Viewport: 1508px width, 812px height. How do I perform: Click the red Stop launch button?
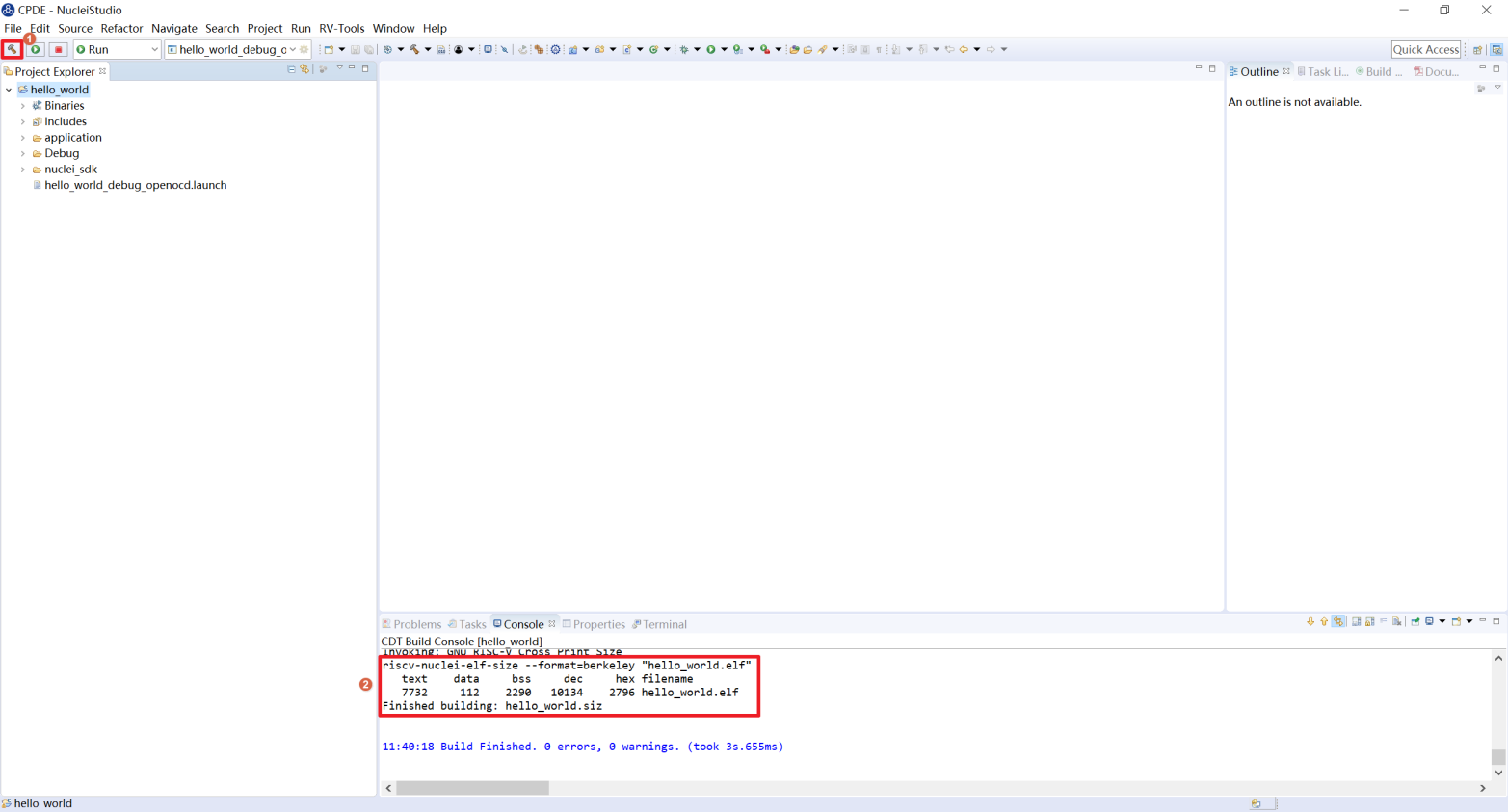click(58, 49)
